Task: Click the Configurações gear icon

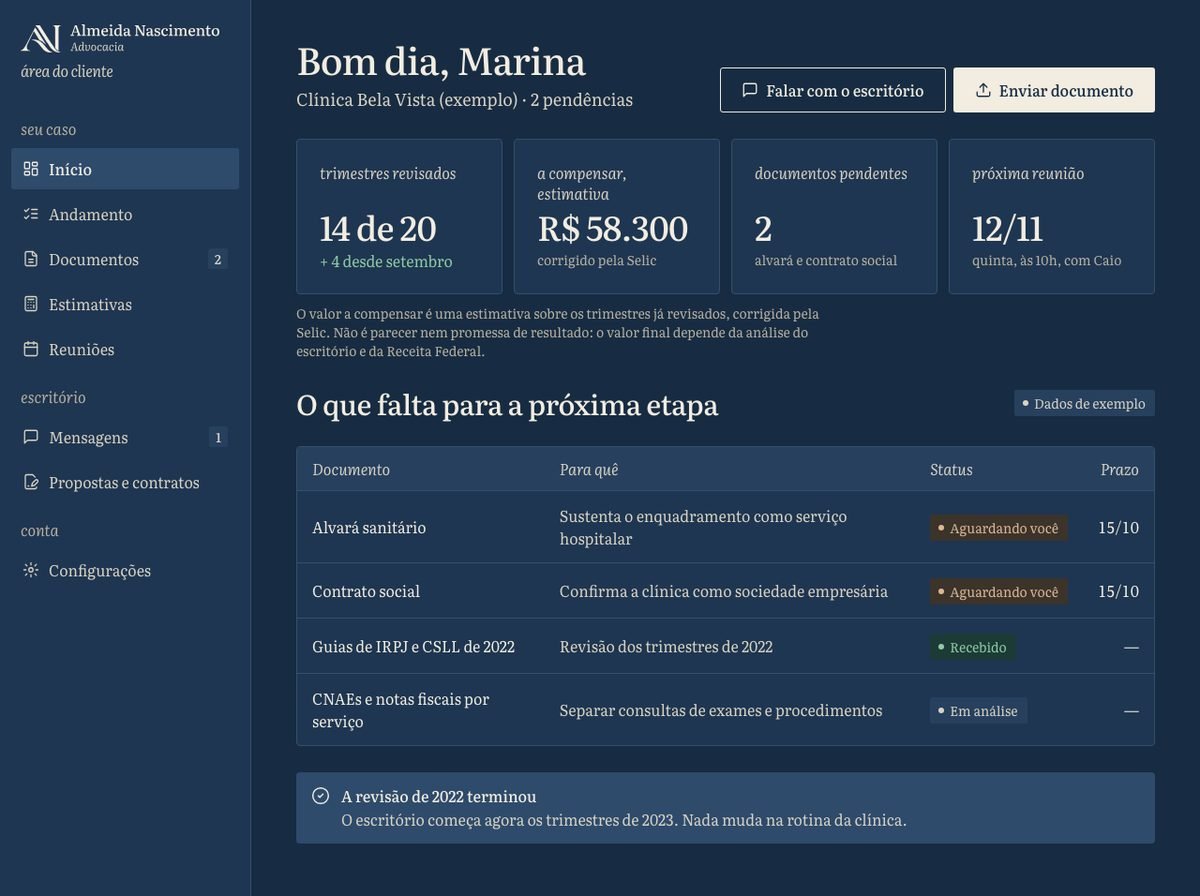Action: coord(31,570)
